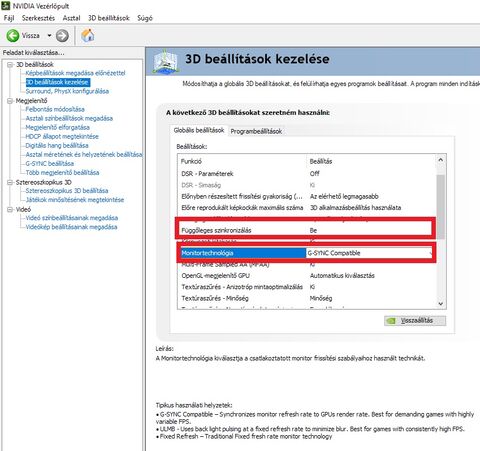
Task: Open the G-SYNC Compatible dropdown
Action: (x=370, y=253)
